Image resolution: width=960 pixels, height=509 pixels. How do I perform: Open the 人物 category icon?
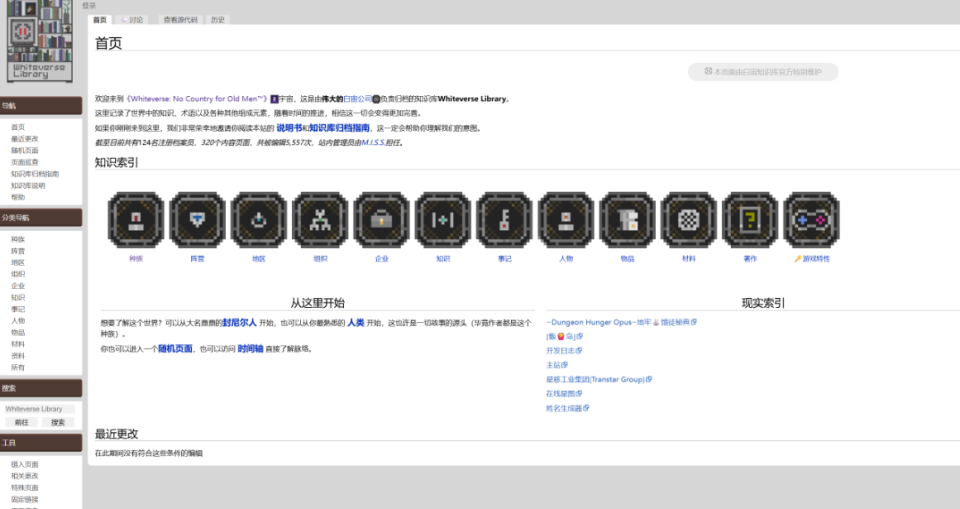(566, 220)
